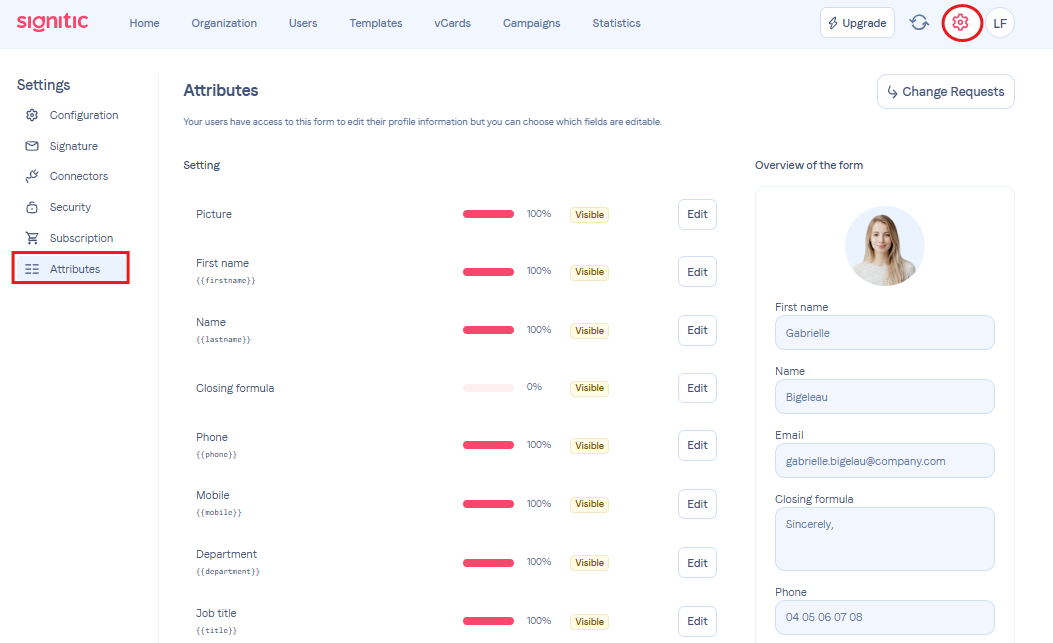This screenshot has height=643, width=1053.
Task: Switch to the Statistics tab
Action: click(616, 23)
